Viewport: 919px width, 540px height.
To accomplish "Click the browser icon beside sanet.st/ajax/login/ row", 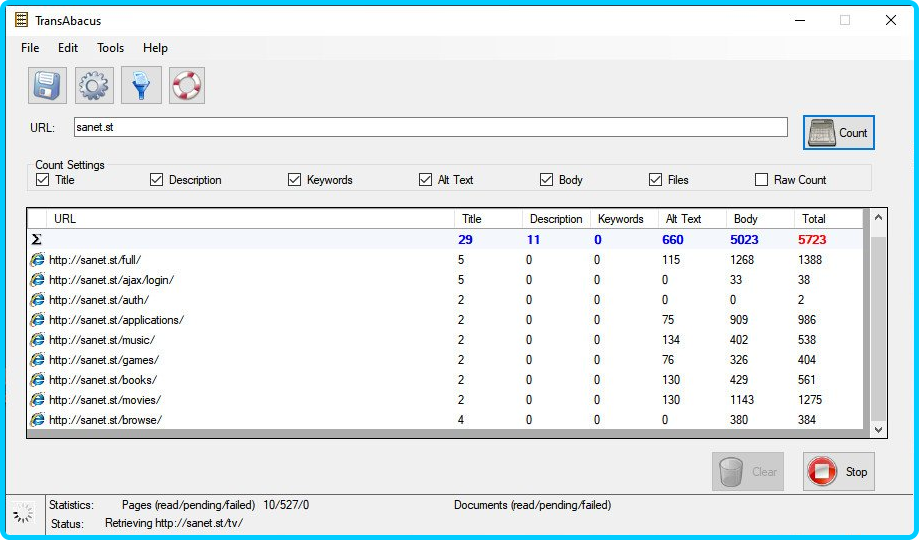I will (x=38, y=280).
